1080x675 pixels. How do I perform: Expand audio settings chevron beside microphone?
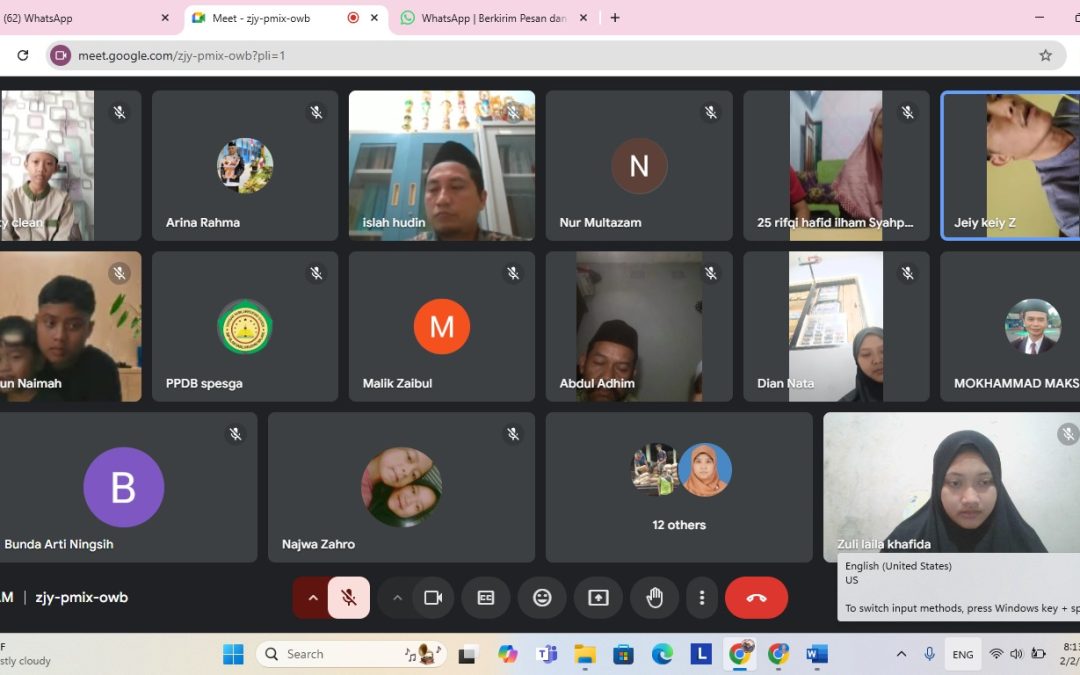coord(312,598)
